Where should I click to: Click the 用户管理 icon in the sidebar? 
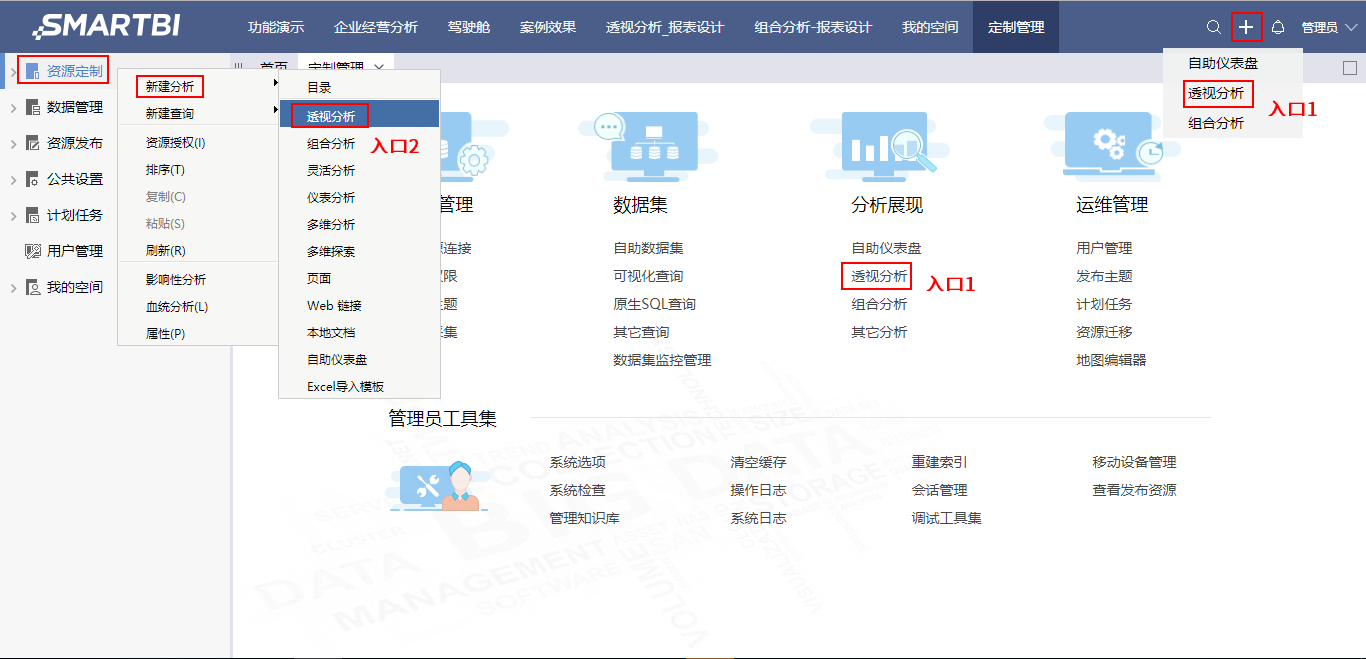coord(32,251)
